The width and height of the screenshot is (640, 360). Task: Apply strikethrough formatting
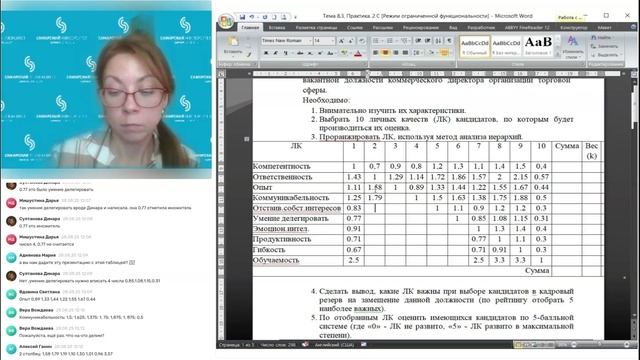(300, 53)
